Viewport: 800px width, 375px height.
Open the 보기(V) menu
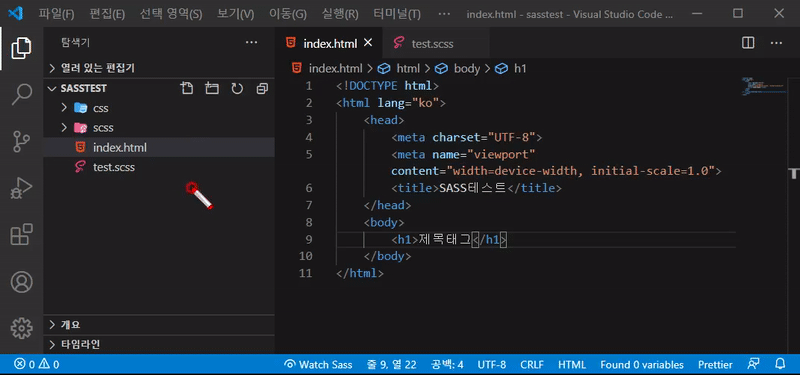click(x=235, y=14)
